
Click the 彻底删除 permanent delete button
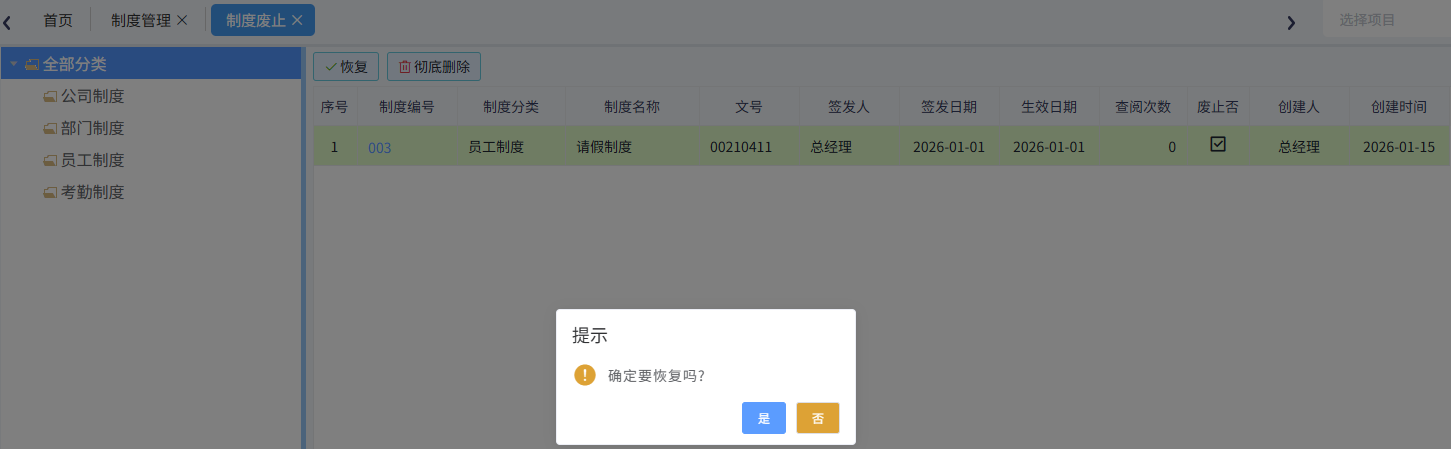point(434,67)
